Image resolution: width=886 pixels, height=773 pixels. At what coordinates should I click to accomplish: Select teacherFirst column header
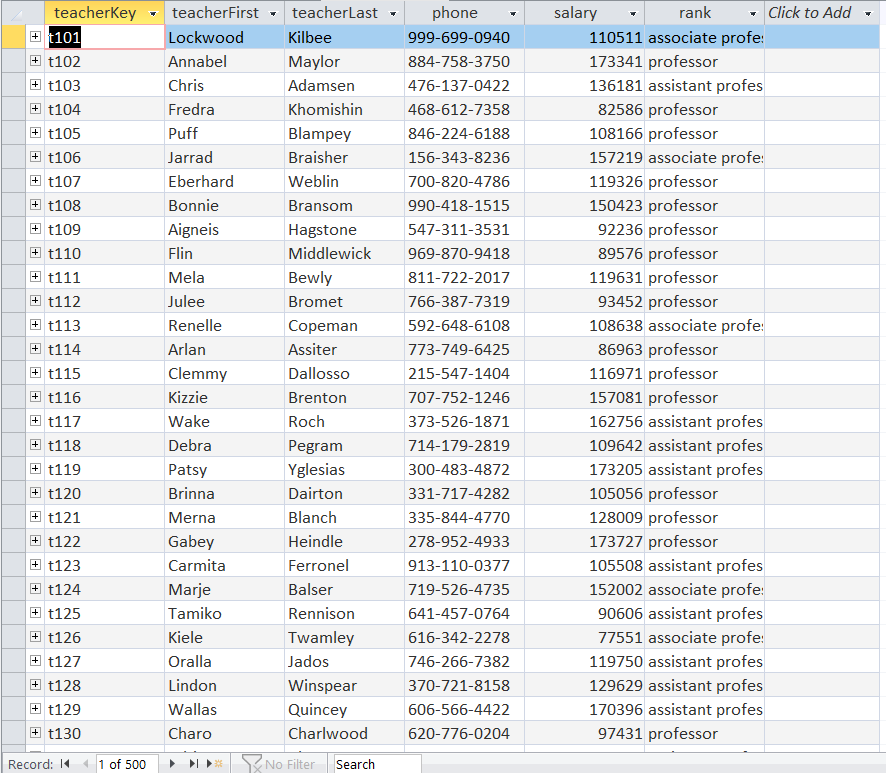coord(224,12)
